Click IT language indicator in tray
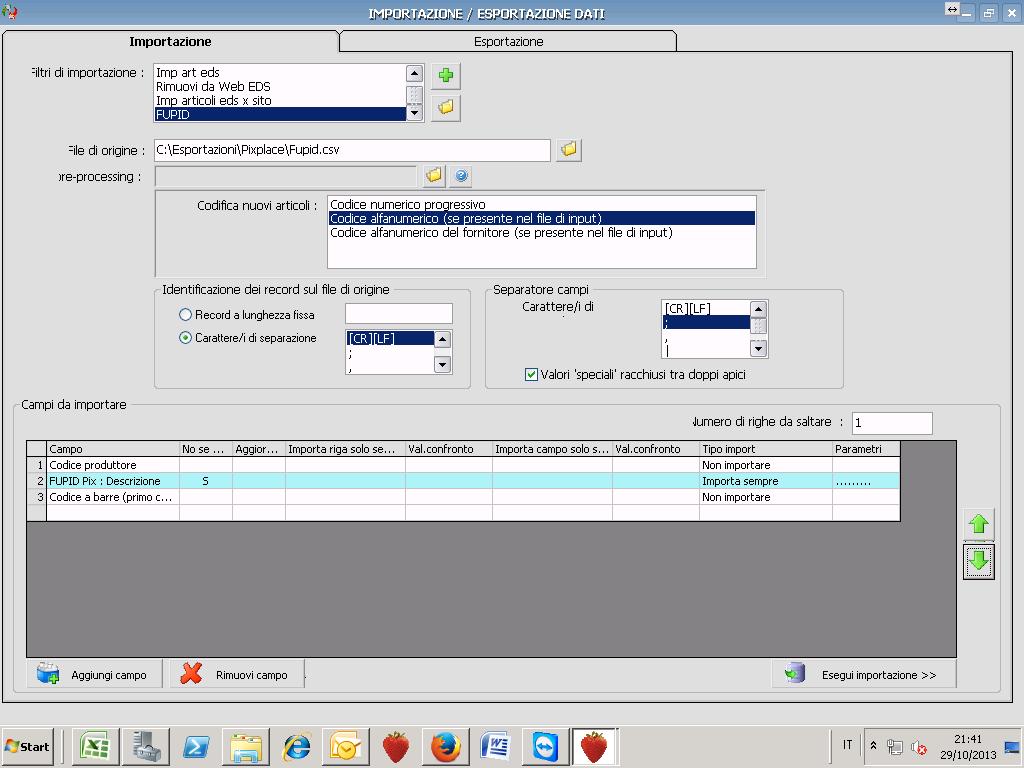The image size is (1024, 768). (x=847, y=745)
